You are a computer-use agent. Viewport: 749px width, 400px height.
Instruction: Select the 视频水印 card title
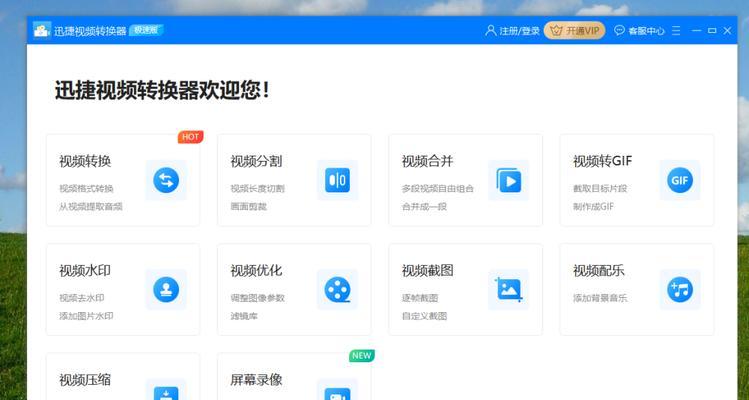(x=85, y=270)
